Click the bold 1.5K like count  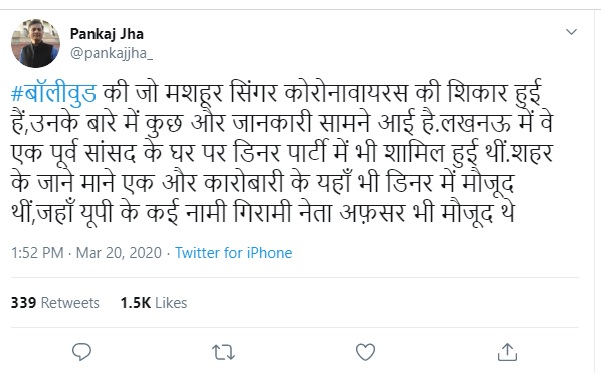pyautogui.click(x=136, y=303)
